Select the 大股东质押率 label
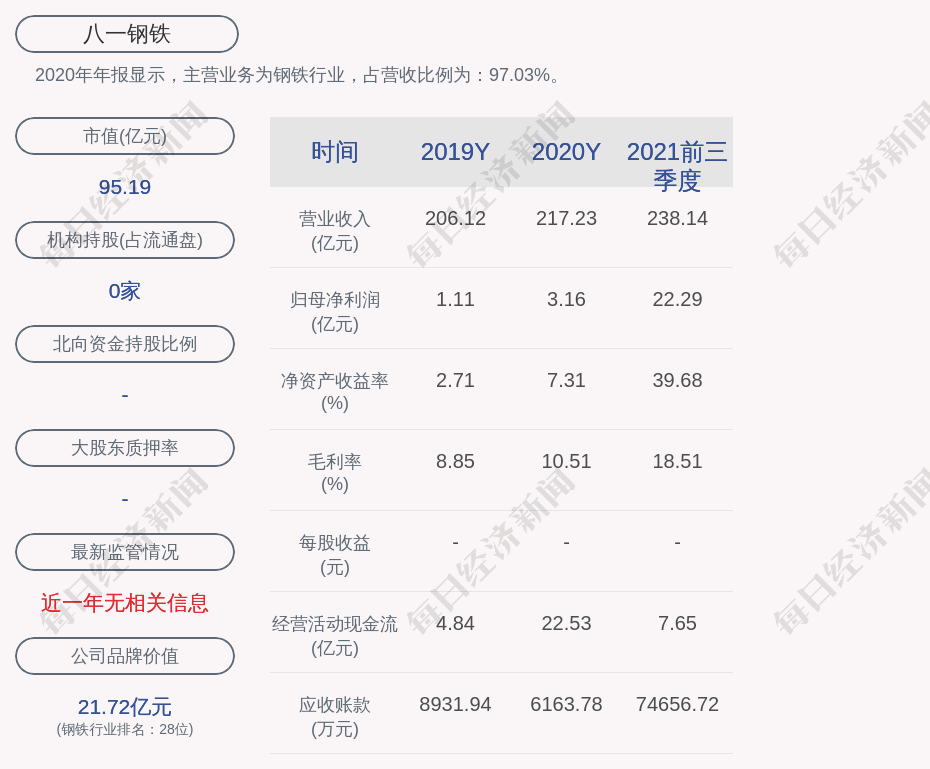Viewport: 930px width, 769px height. tap(125, 448)
